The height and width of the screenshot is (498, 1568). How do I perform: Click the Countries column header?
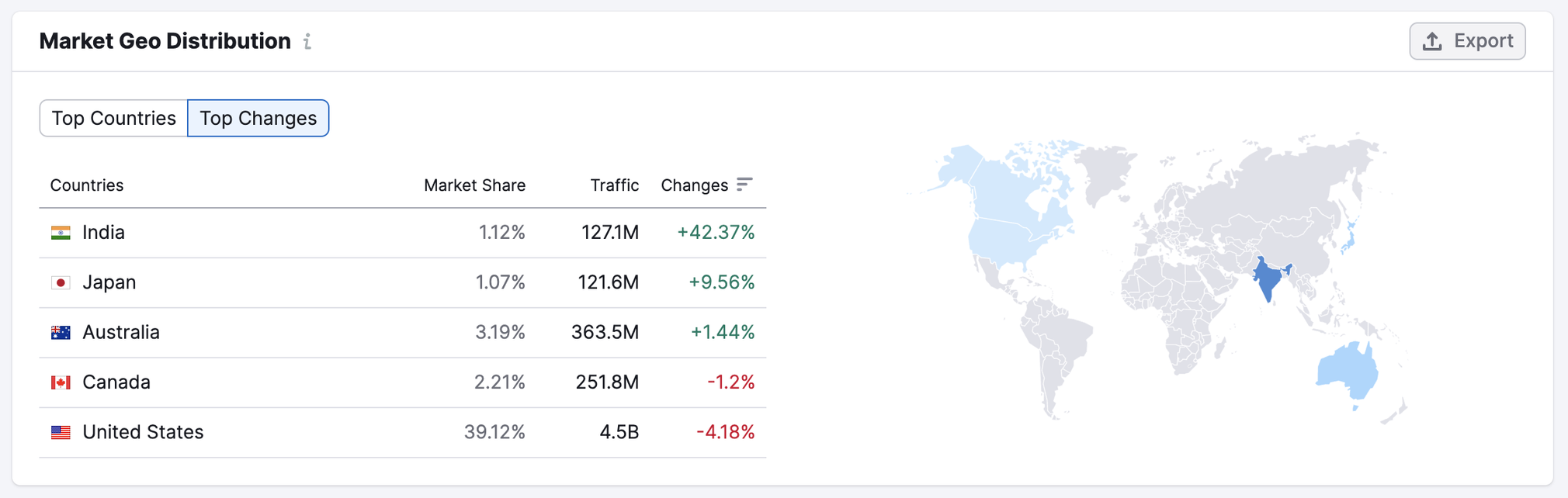(87, 185)
